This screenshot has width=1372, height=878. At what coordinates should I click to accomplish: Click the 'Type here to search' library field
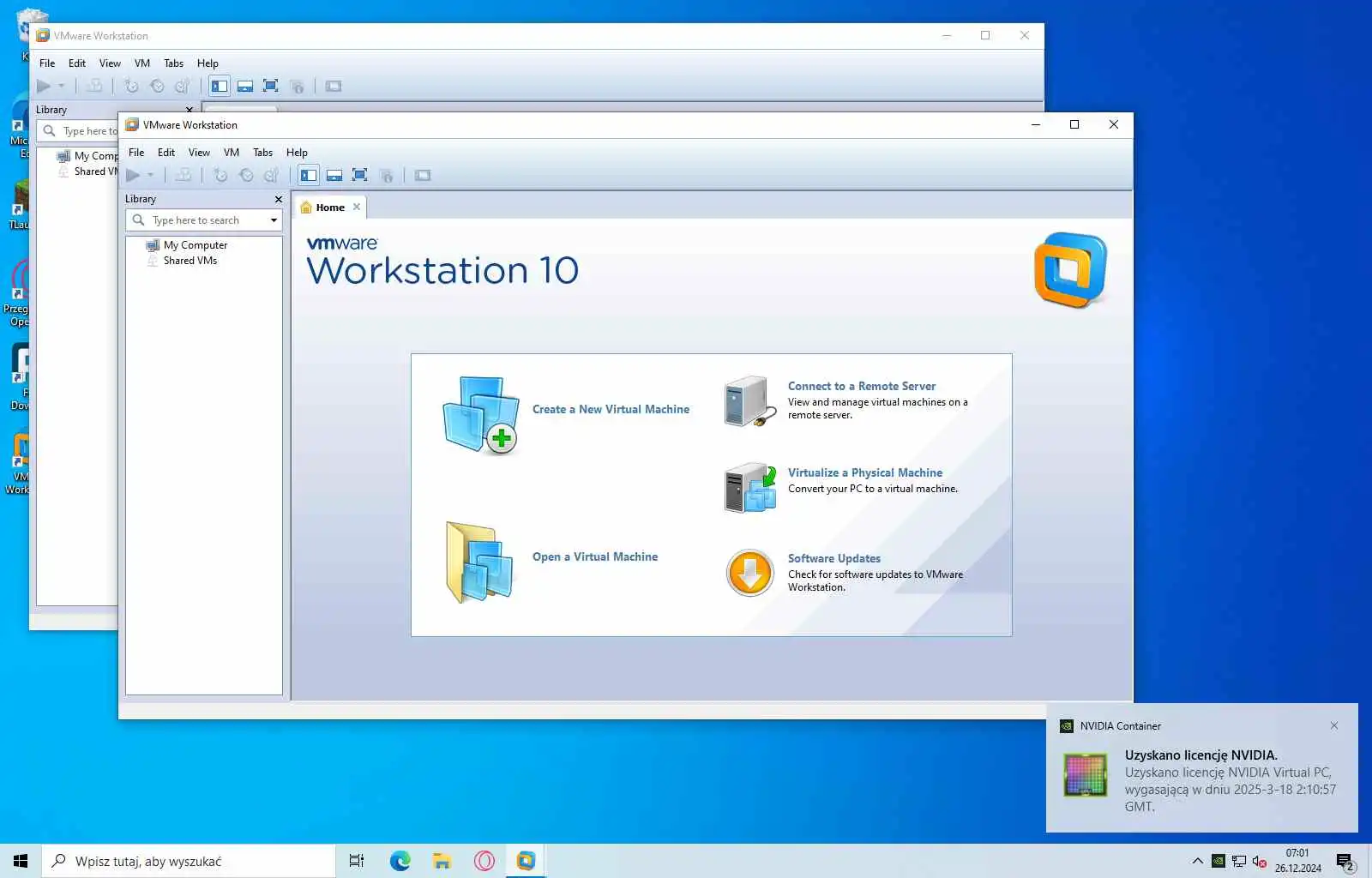204,220
